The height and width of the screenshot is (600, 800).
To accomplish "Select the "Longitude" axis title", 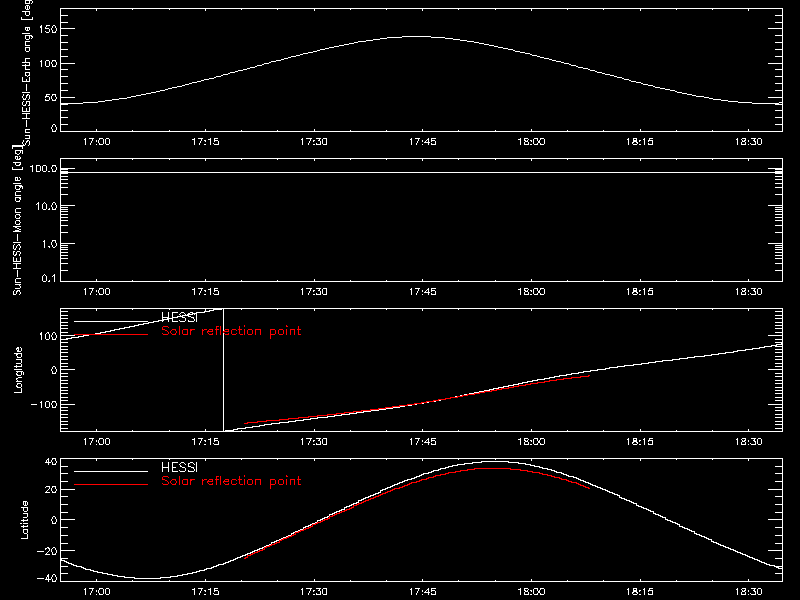I will pos(18,370).
